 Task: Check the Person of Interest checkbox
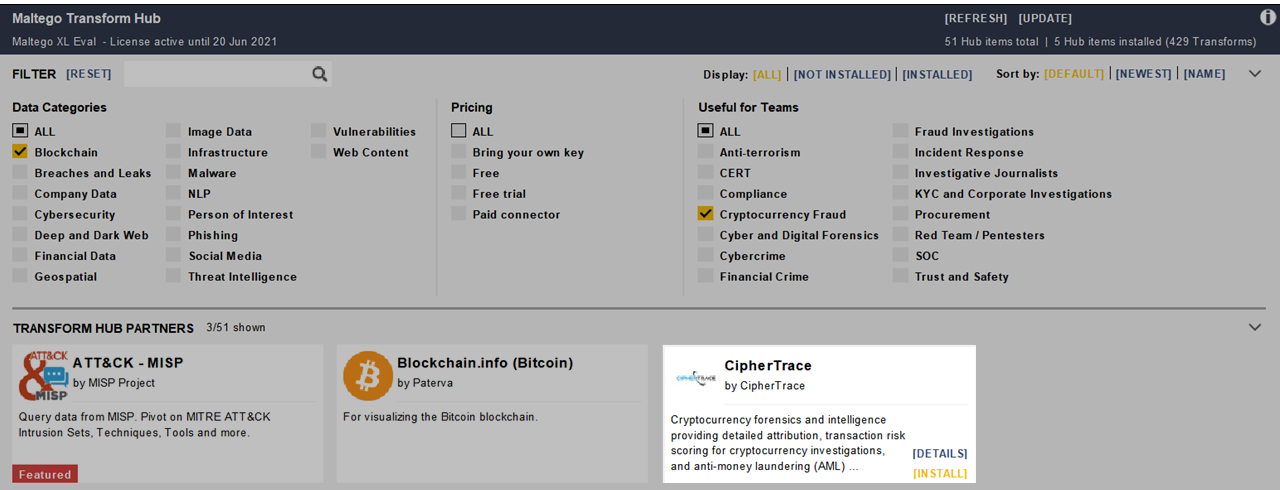[174, 214]
